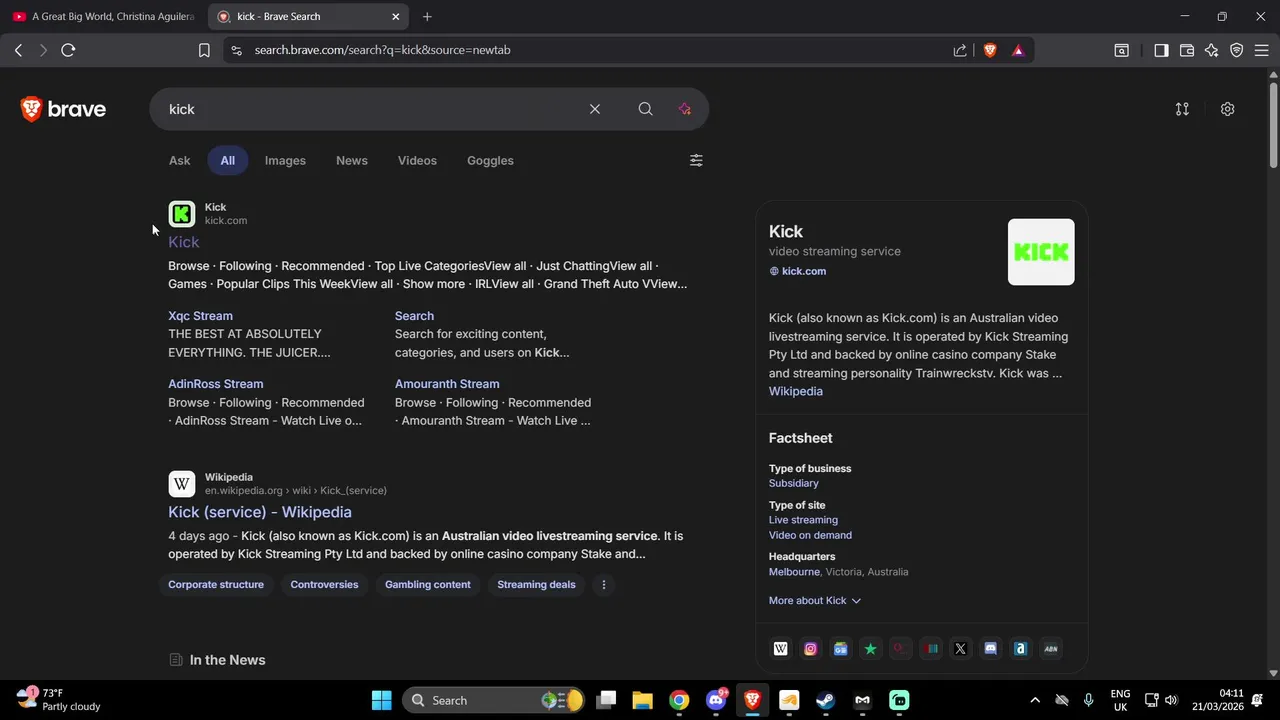Image resolution: width=1280 pixels, height=720 pixels.
Task: Open Kick's Discord profile icon
Action: click(x=990, y=649)
